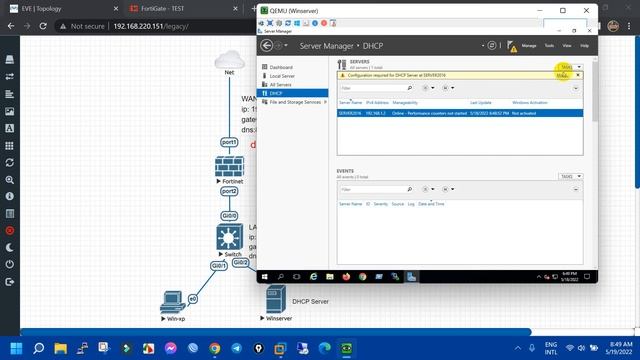This screenshot has width=640, height=360.
Task: Sort servers by Last Update column
Action: 480,102
